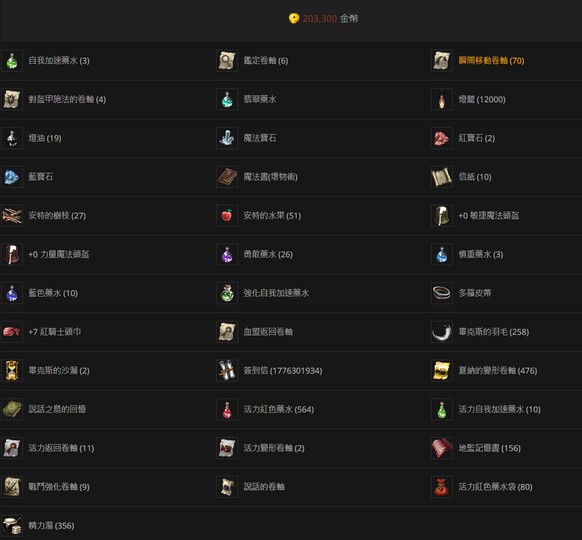Click the +7 紅騎士頭巾 item icon
The width and height of the screenshot is (582, 540).
pos(12,332)
